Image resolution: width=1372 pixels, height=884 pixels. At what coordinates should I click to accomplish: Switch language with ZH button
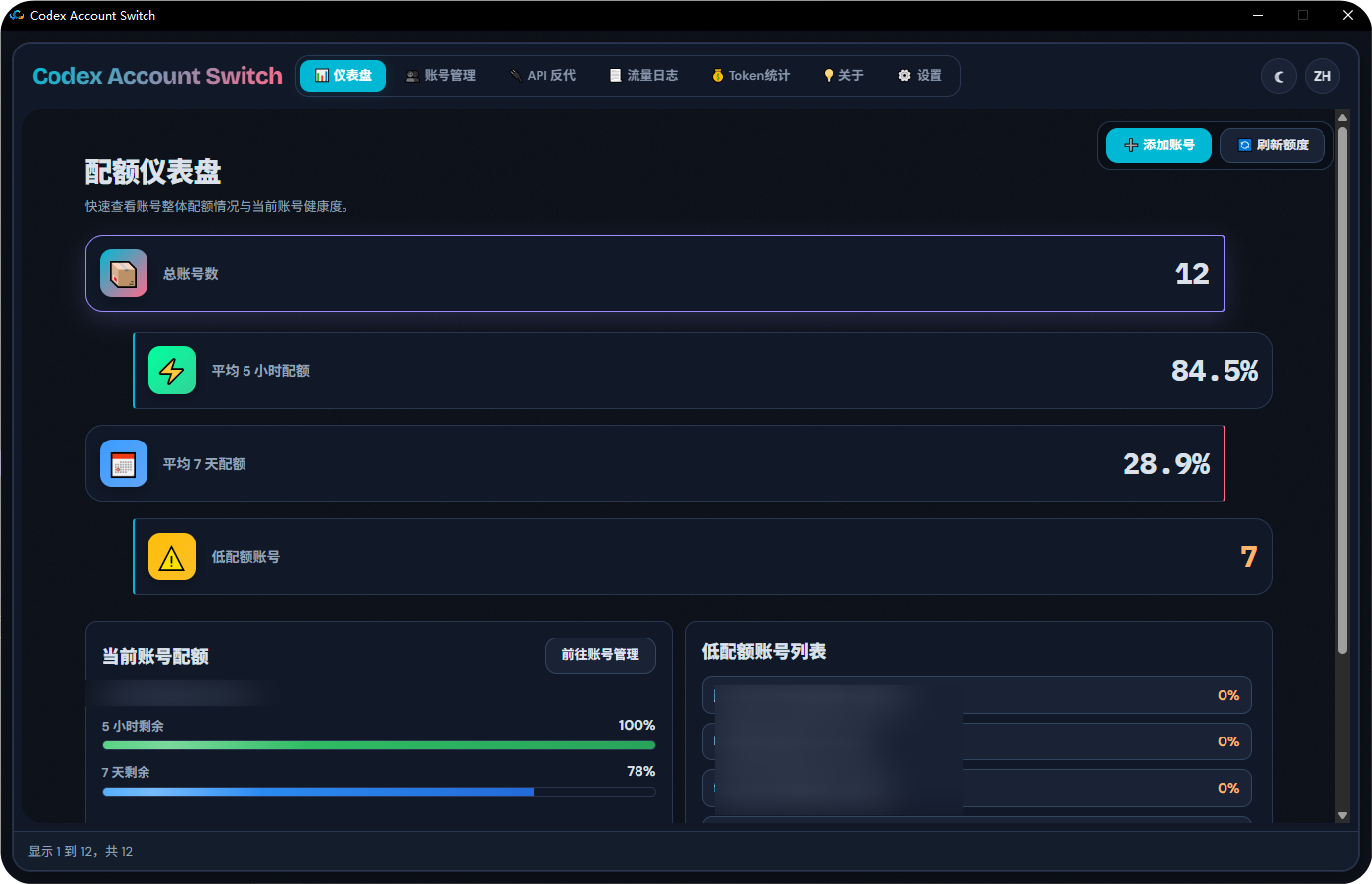pos(1323,76)
